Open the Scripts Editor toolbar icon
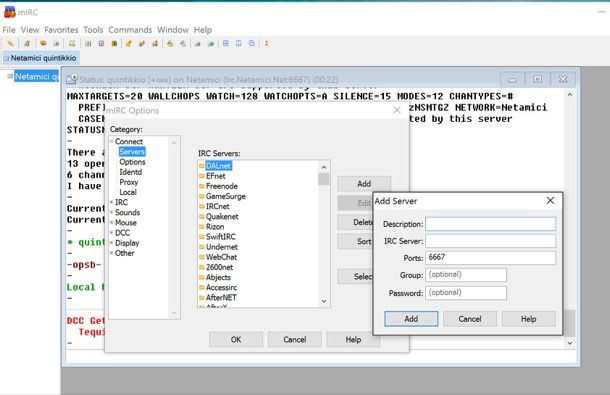Viewport: 610px width, 395px height. tap(72, 44)
